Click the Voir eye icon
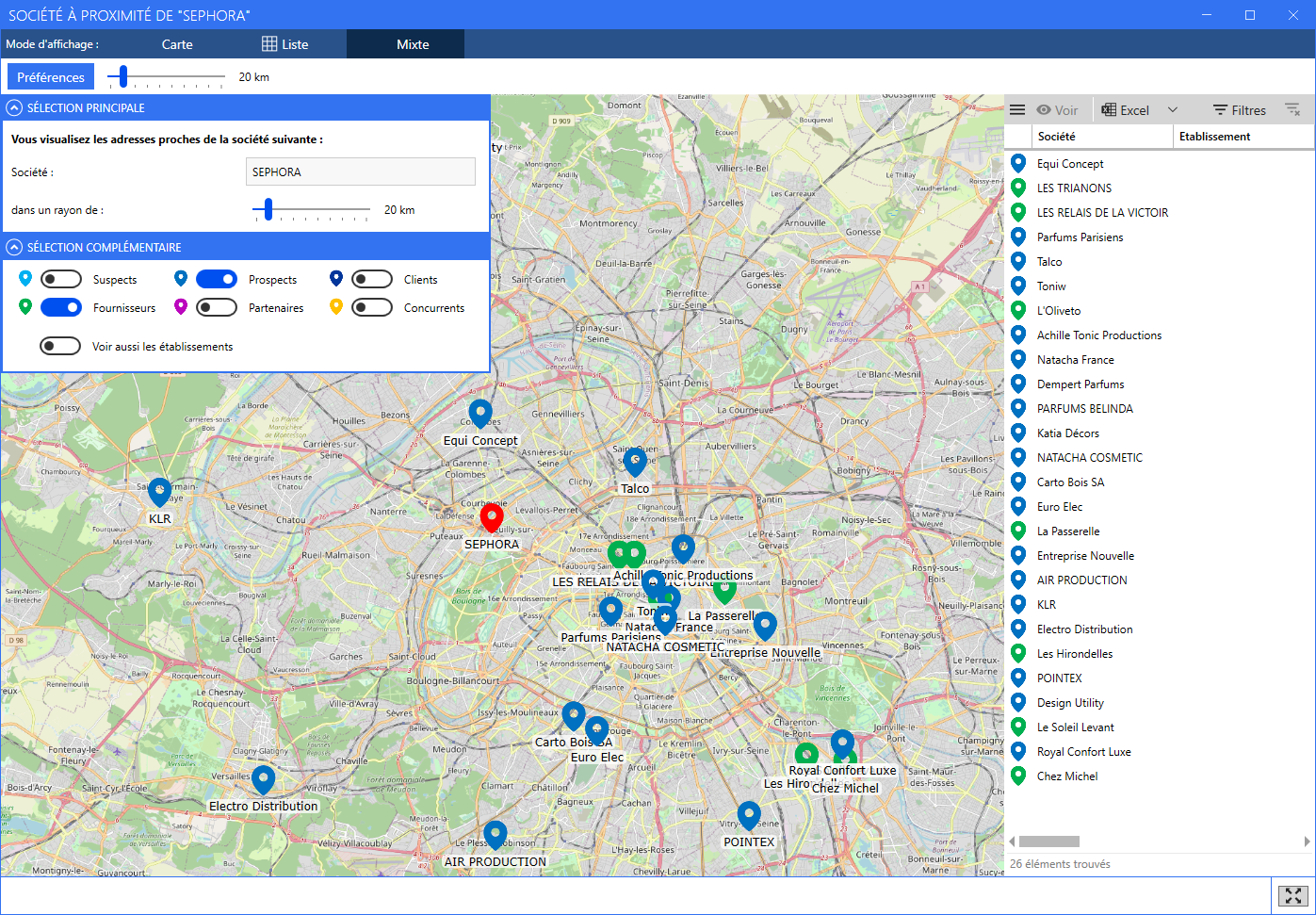 point(1057,108)
